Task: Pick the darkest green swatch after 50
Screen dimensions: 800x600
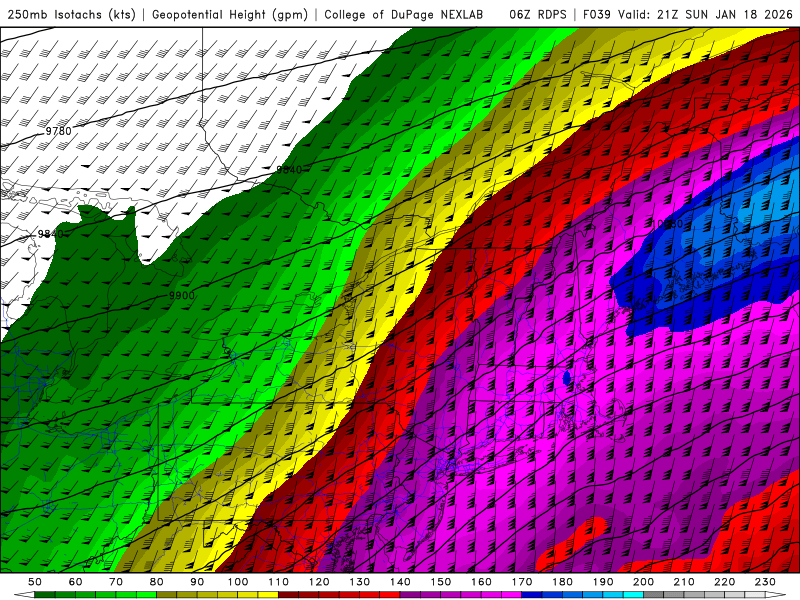Action: (44, 595)
